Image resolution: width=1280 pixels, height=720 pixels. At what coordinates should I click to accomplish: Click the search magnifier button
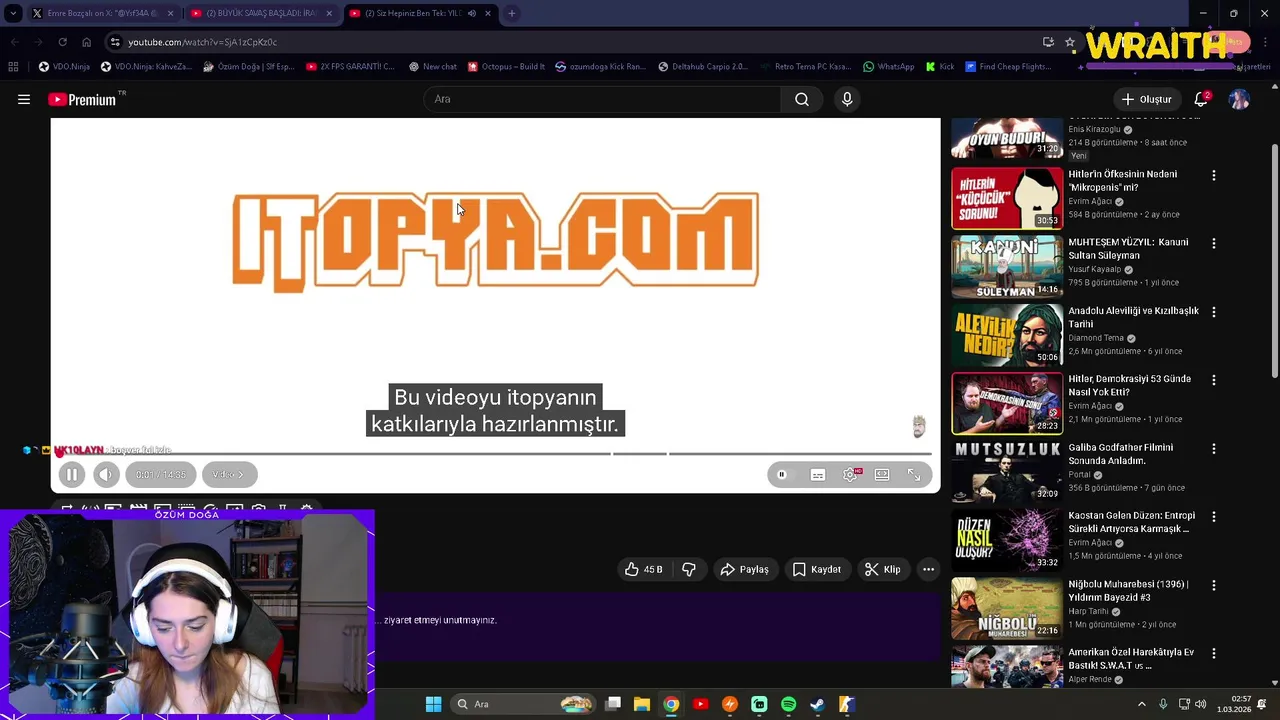pyautogui.click(x=802, y=99)
